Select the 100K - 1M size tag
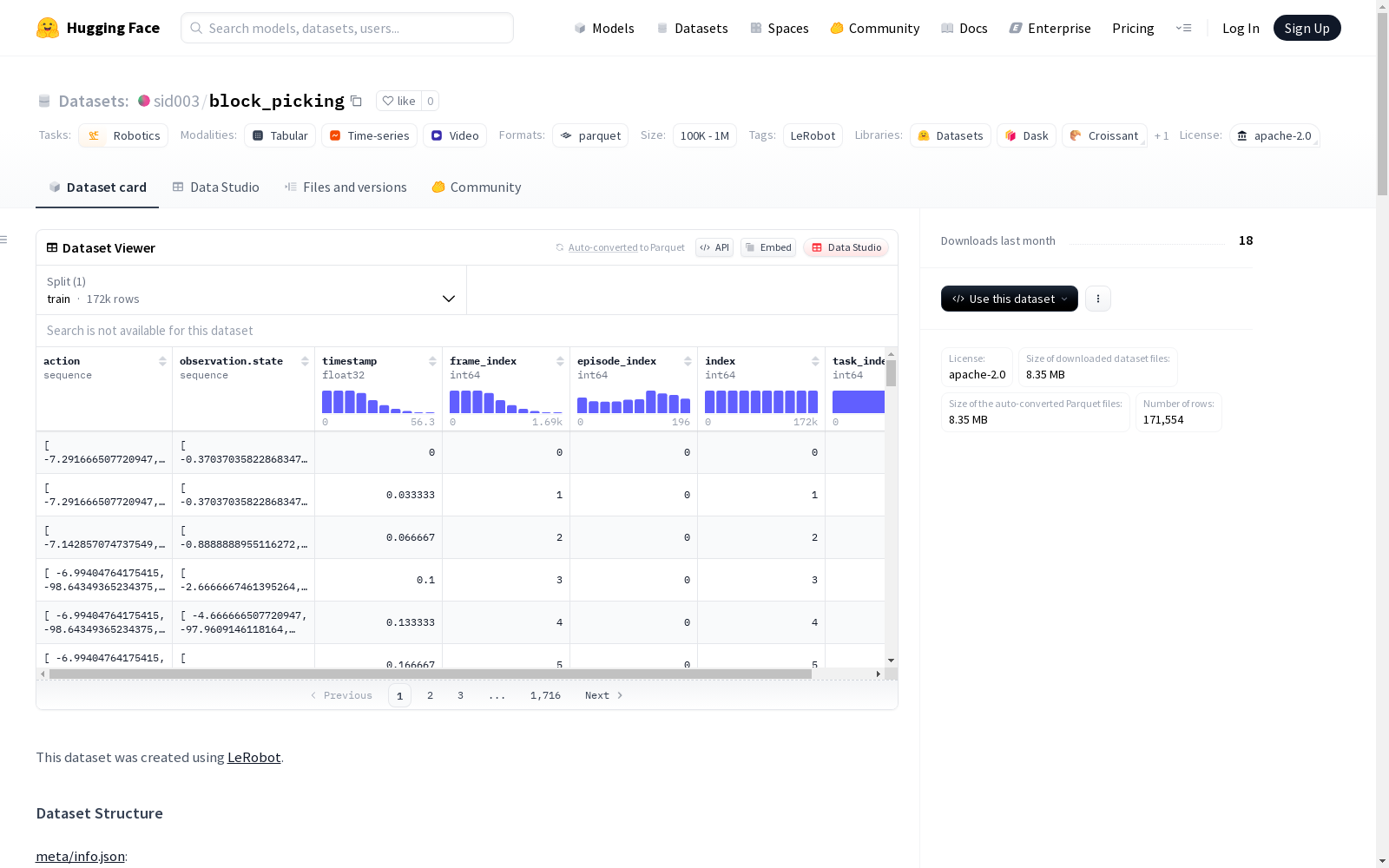Viewport: 1389px width, 868px height. pos(705,135)
